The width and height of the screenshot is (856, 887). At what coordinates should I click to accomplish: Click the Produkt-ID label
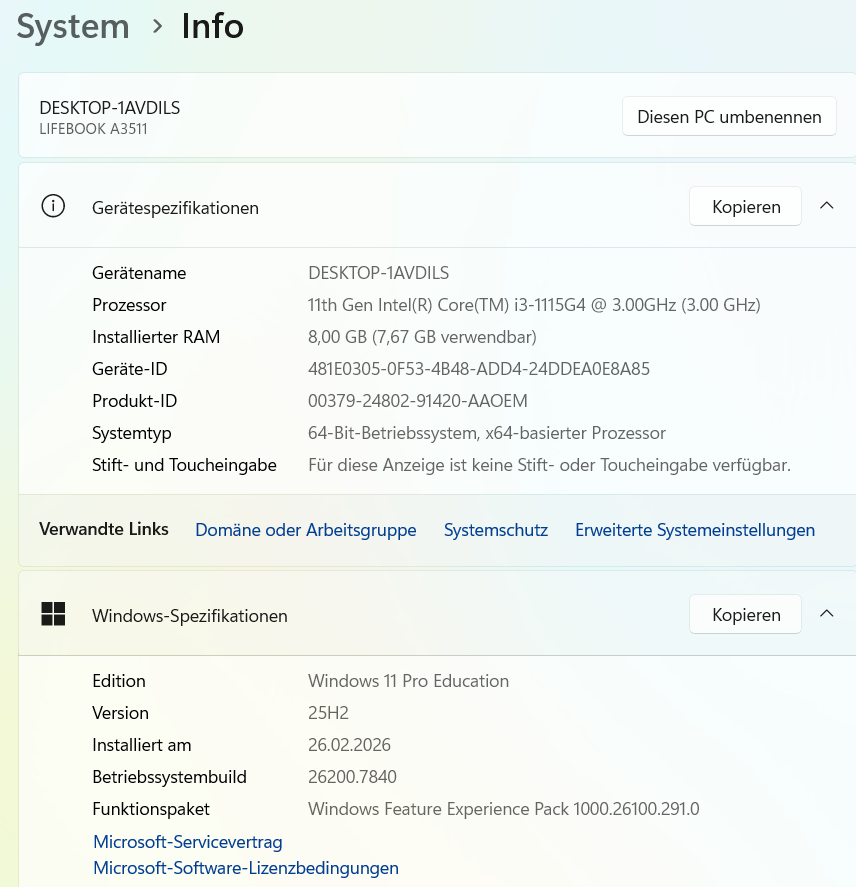[135, 401]
